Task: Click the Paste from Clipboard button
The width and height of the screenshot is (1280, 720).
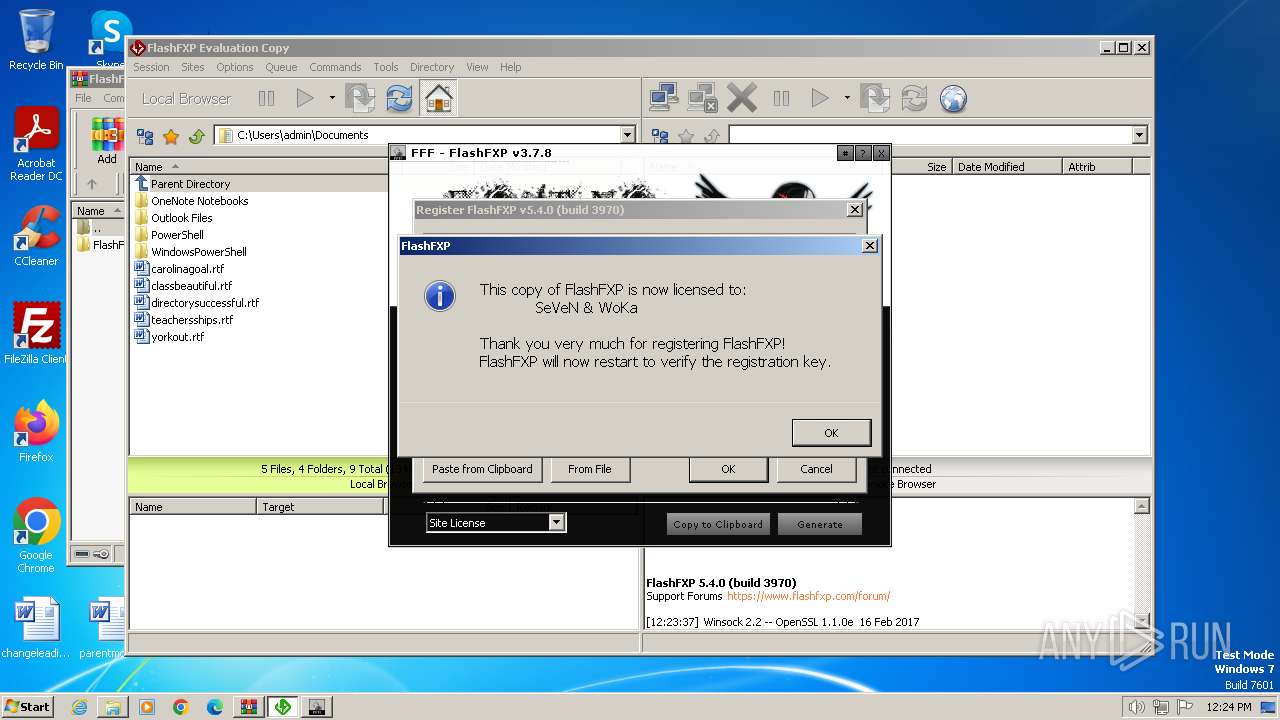Action: [482, 469]
